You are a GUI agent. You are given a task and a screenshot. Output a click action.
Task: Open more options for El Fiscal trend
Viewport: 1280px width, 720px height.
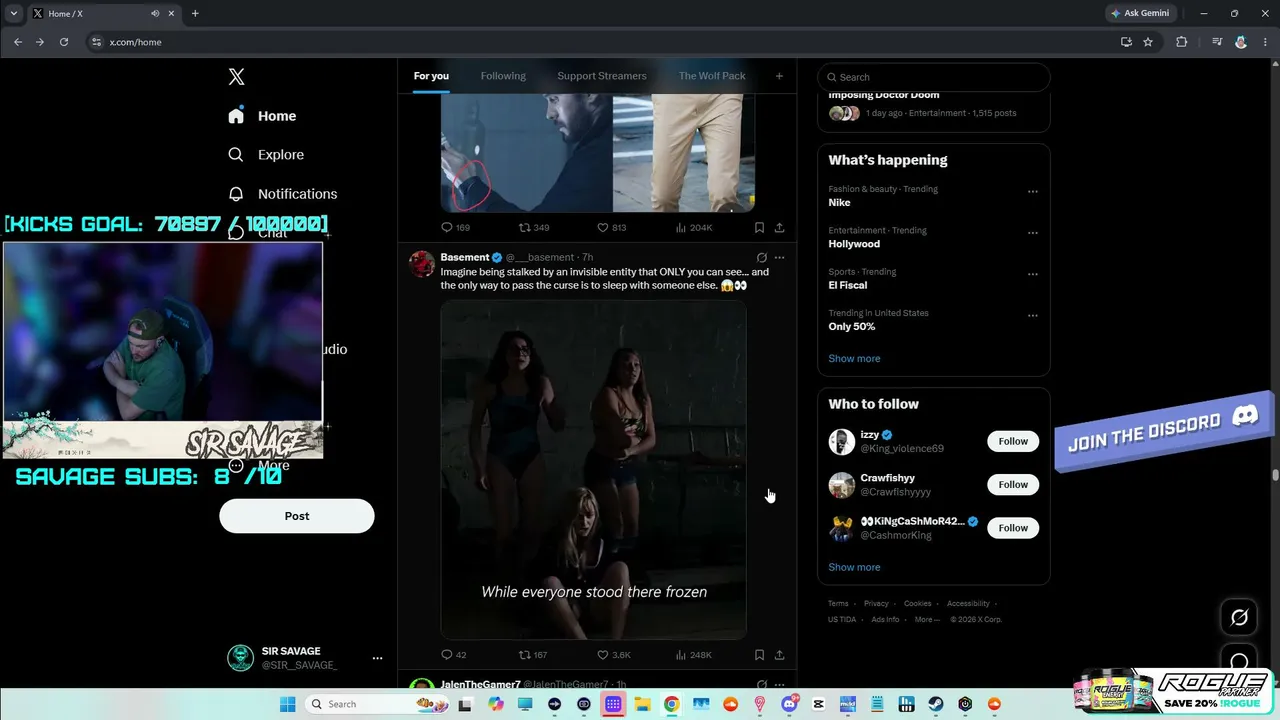coord(1033,274)
